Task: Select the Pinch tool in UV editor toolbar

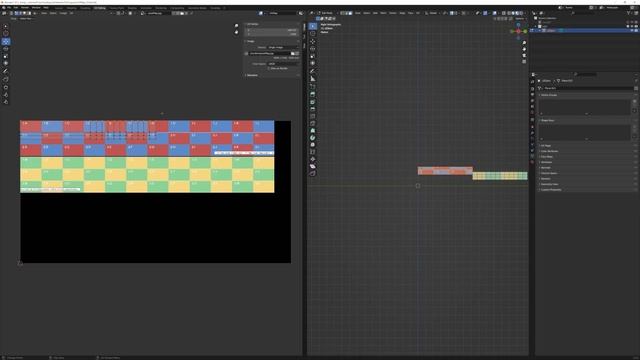Action: tap(6, 102)
